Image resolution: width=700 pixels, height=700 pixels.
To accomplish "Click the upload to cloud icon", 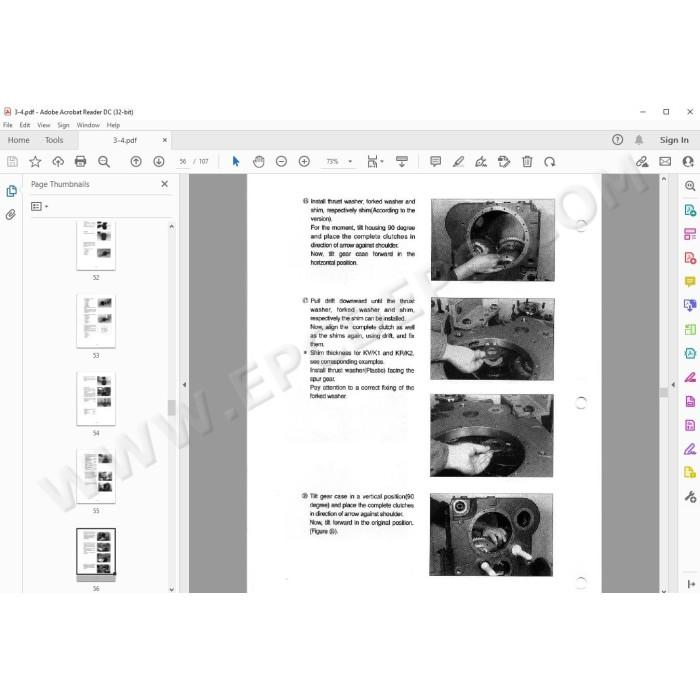I will 58,162.
